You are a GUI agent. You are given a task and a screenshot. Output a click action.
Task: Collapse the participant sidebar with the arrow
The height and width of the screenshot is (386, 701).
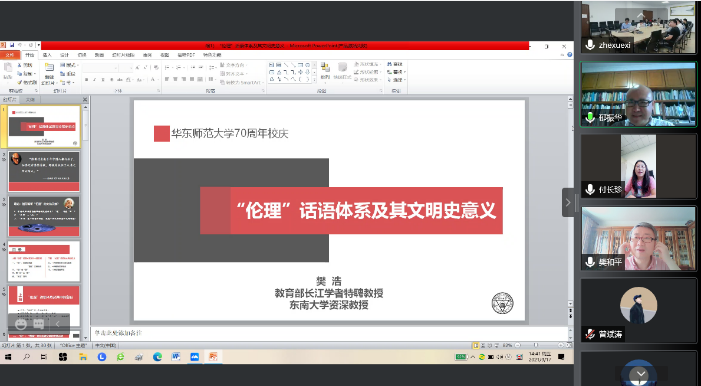pos(568,203)
